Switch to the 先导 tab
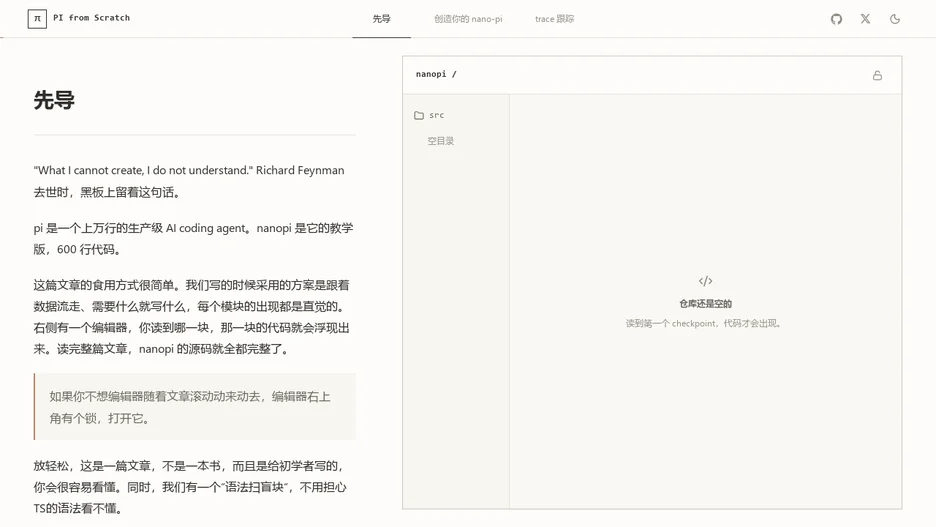The image size is (936, 527). (381, 19)
